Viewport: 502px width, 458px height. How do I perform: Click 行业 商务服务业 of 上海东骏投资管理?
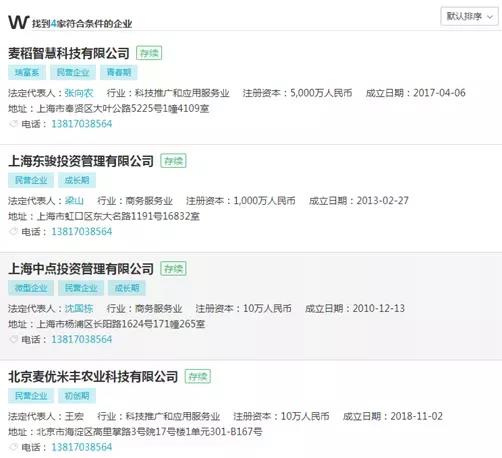(135, 201)
